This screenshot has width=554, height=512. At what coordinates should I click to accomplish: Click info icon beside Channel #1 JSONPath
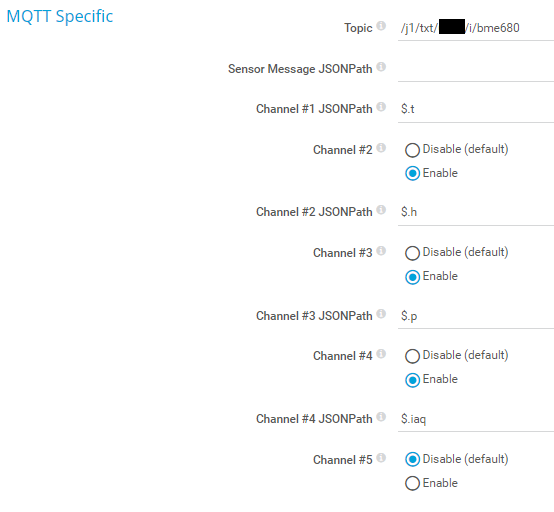point(381,107)
